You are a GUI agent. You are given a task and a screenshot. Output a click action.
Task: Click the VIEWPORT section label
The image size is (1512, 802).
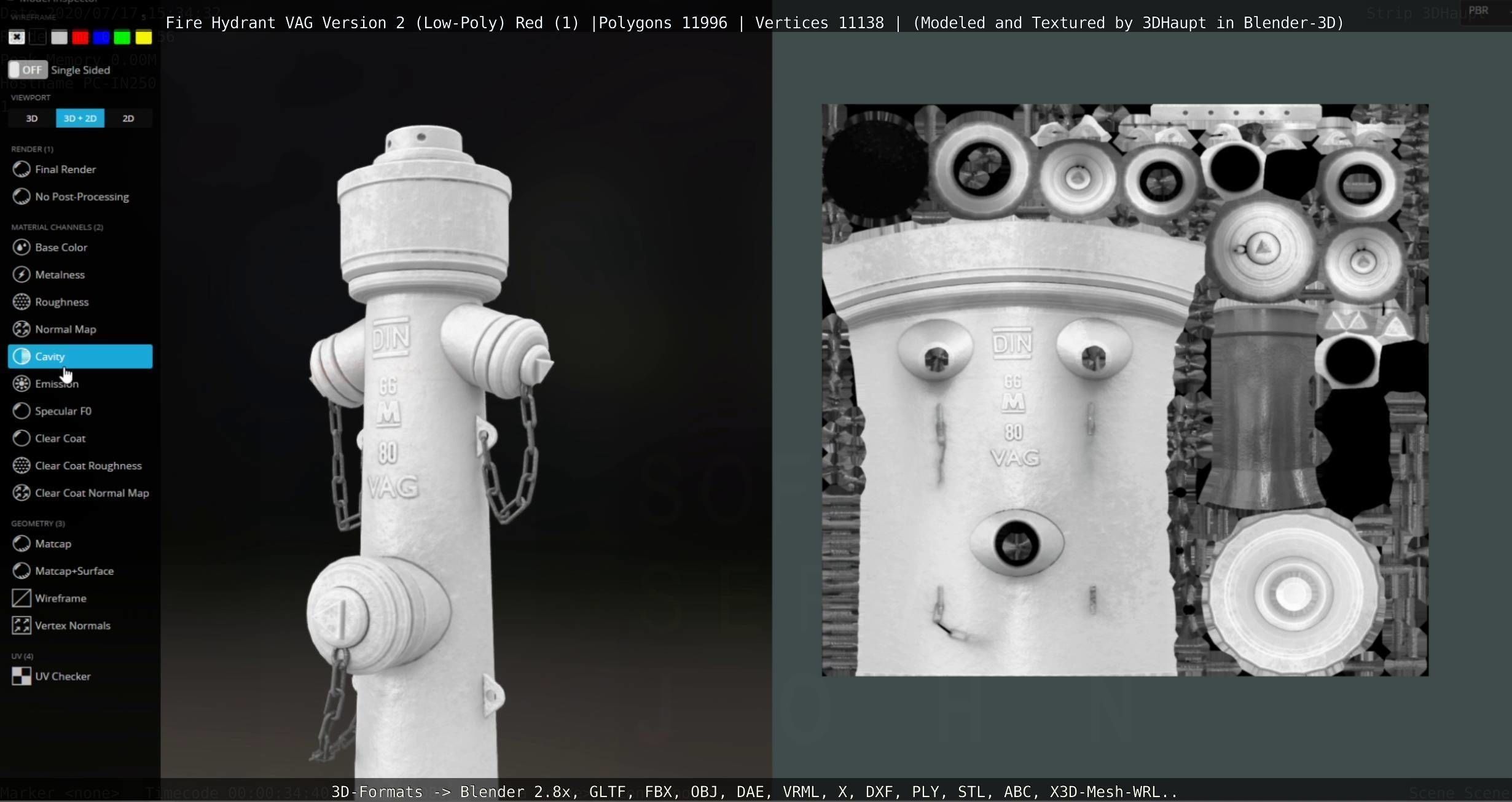coord(31,98)
